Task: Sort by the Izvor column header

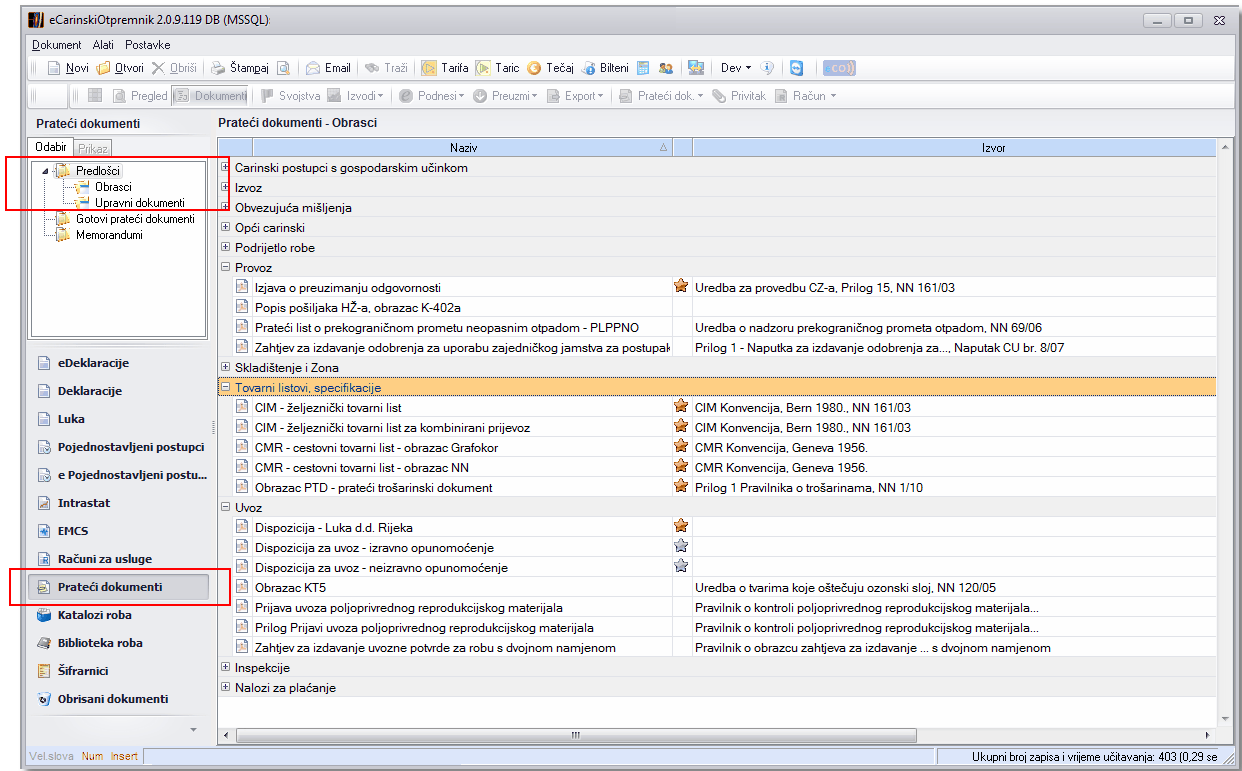Action: (x=955, y=147)
